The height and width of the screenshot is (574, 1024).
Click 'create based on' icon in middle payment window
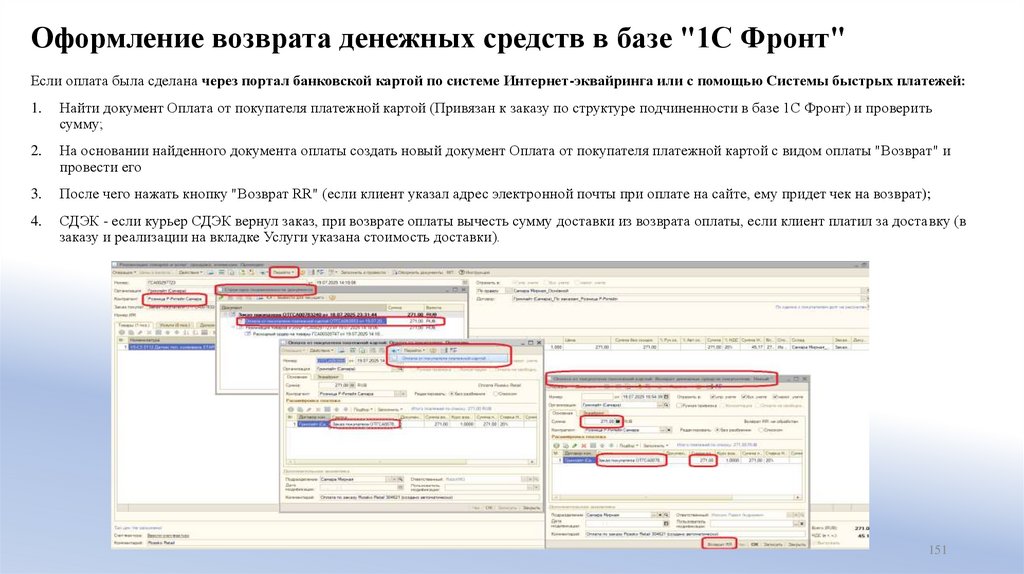tap(394, 350)
